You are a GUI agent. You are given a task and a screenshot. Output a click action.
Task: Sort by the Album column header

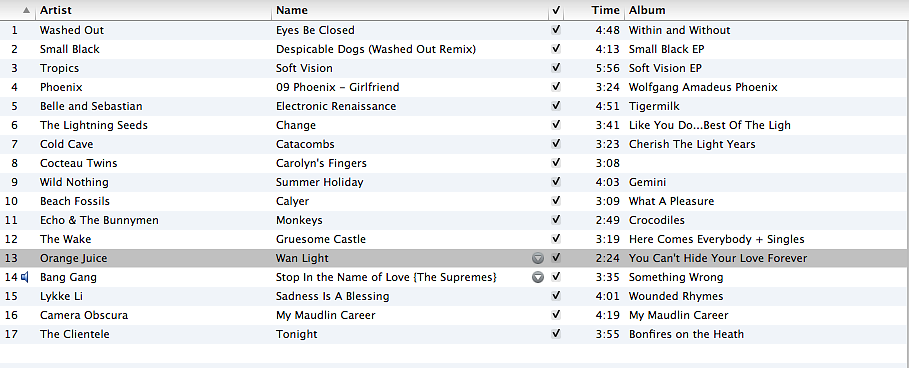647,10
